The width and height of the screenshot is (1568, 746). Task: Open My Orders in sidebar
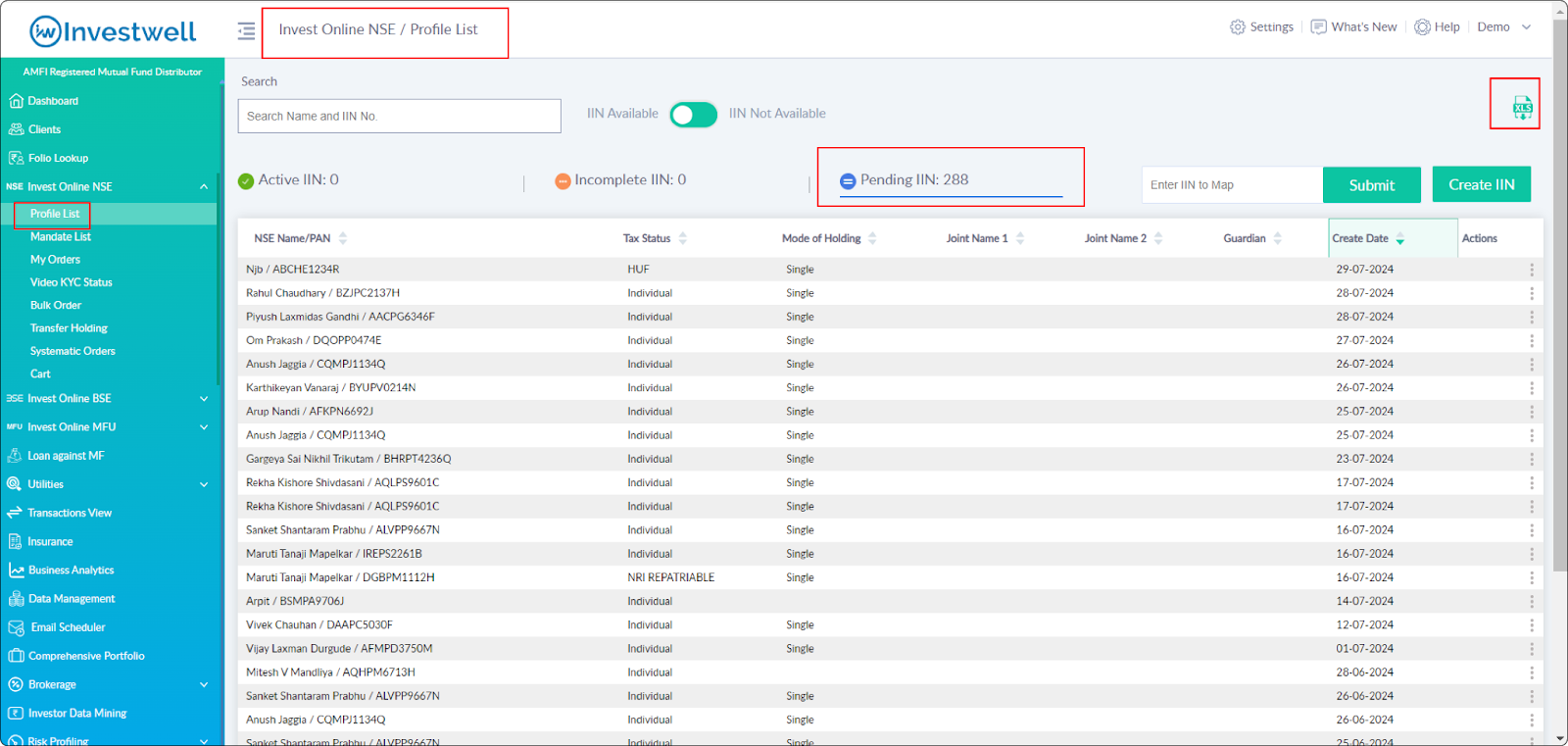(x=55, y=260)
